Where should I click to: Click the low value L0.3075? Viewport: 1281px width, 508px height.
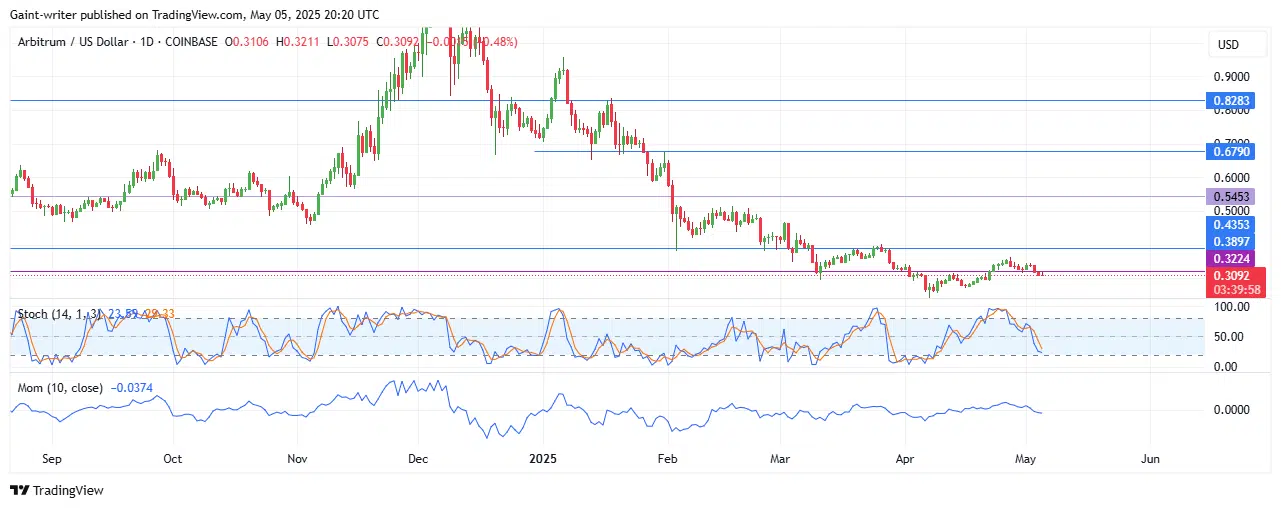coord(346,41)
